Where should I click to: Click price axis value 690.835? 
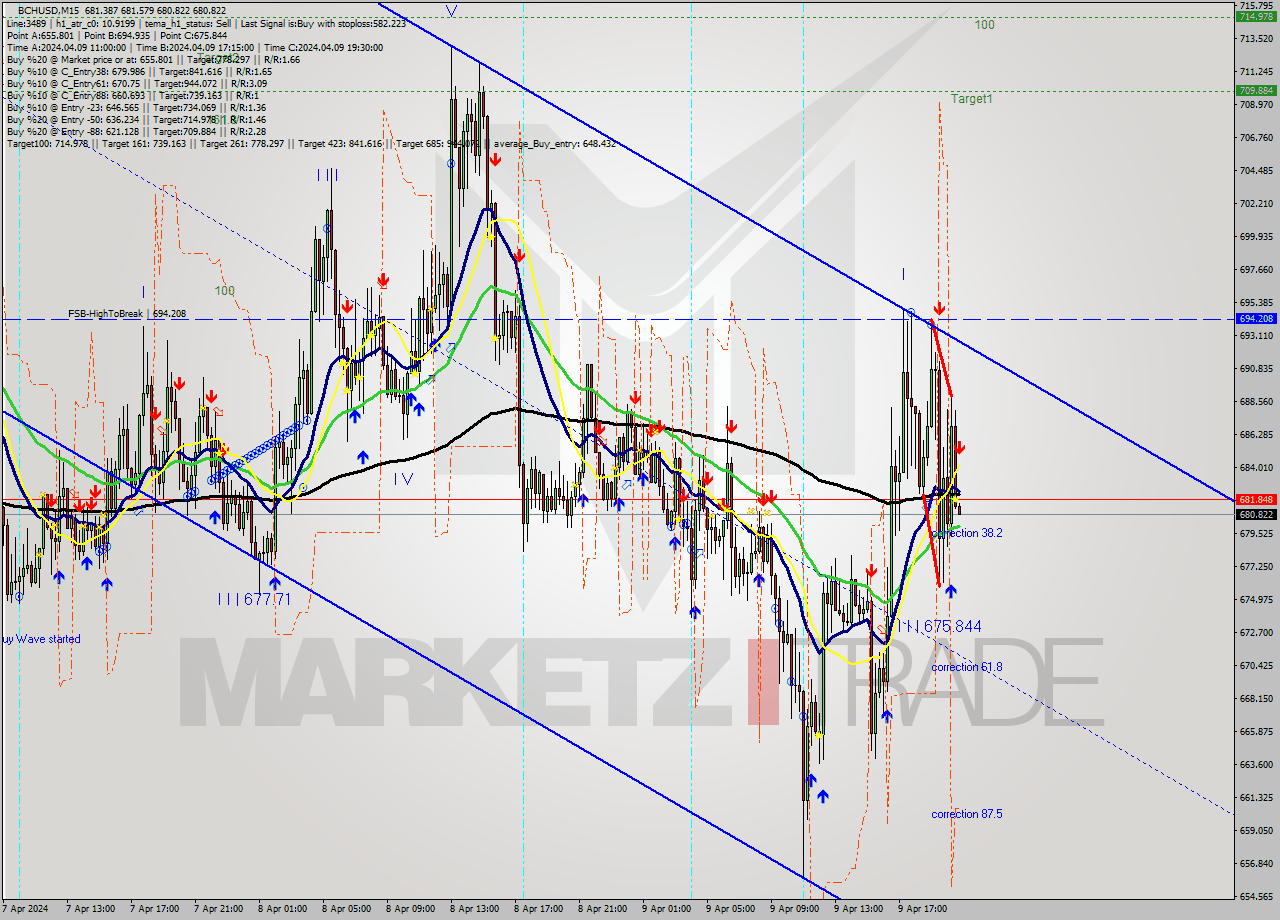coord(1256,368)
